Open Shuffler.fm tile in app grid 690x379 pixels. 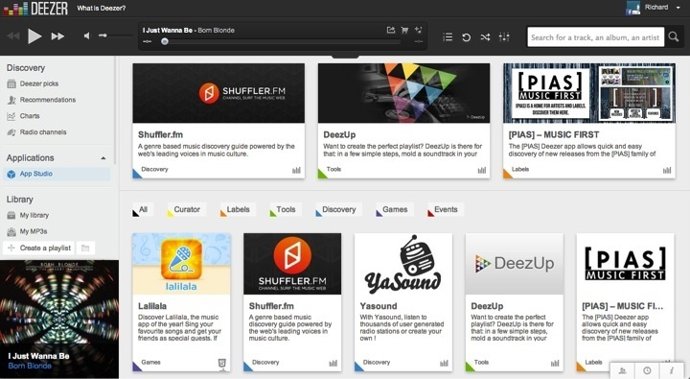pos(292,302)
